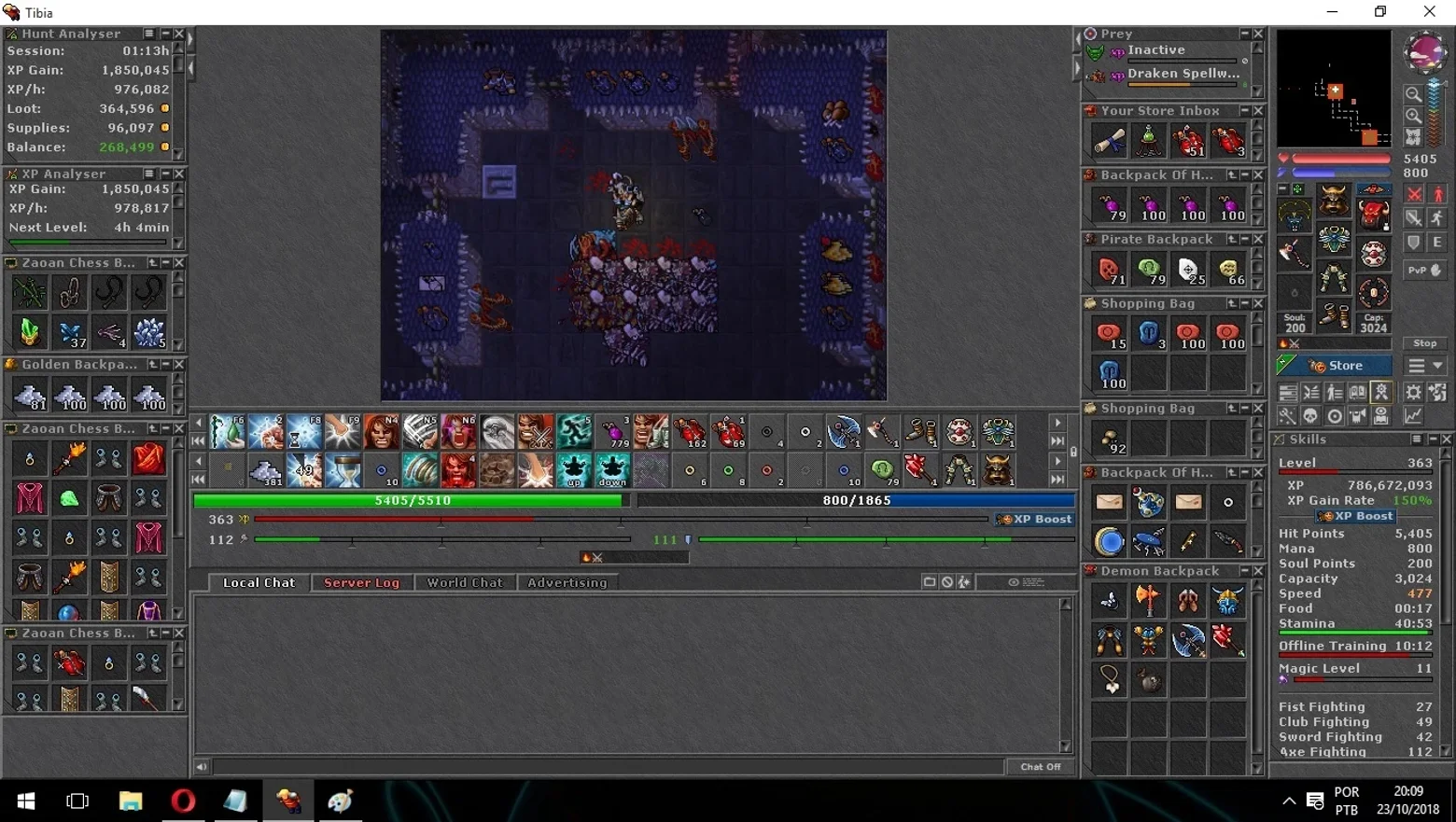Click the scroll item in Store Inbox
Image resolution: width=1456 pixels, height=822 pixels.
click(1110, 141)
